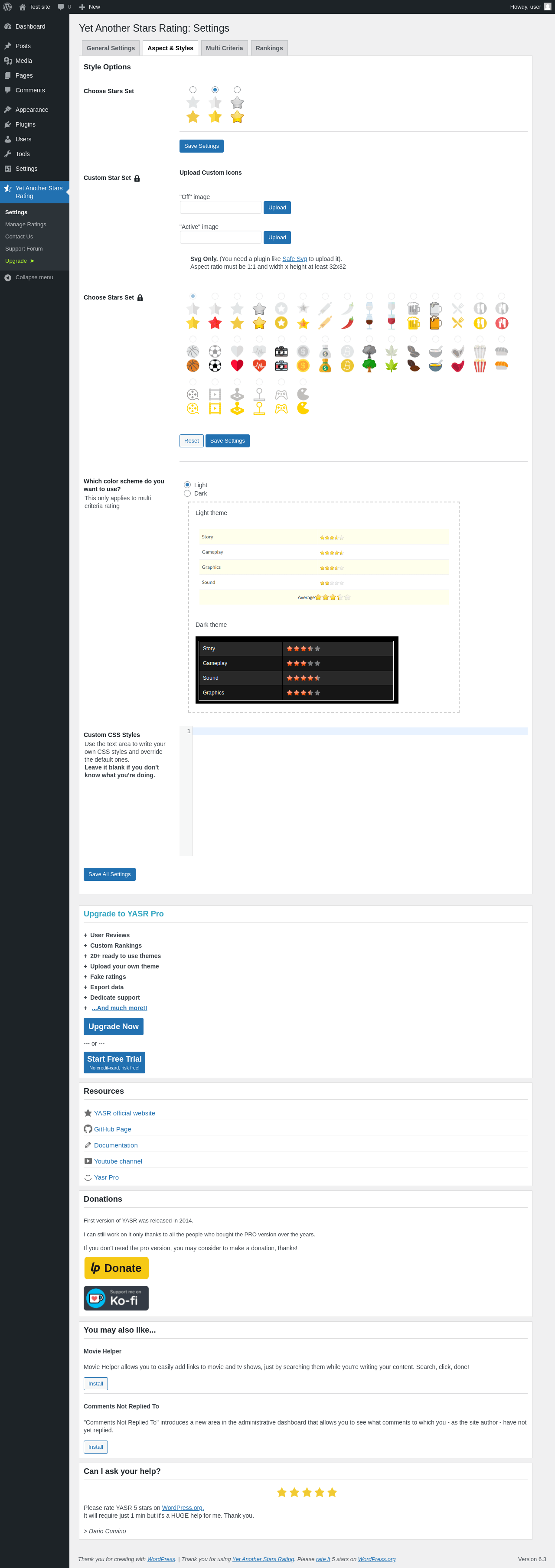
Task: Select the first free stars set radio
Action: click(x=193, y=90)
